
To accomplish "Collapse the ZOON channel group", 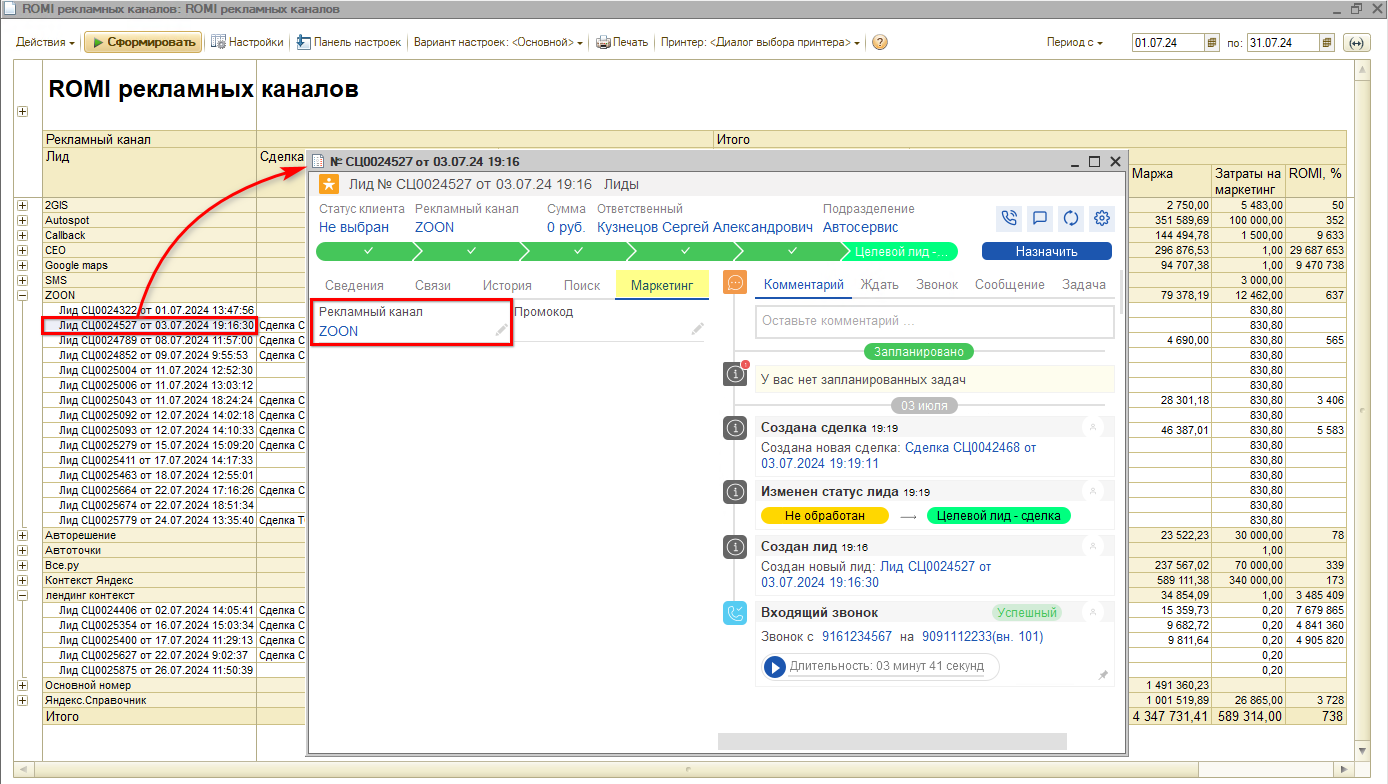I will point(22,295).
